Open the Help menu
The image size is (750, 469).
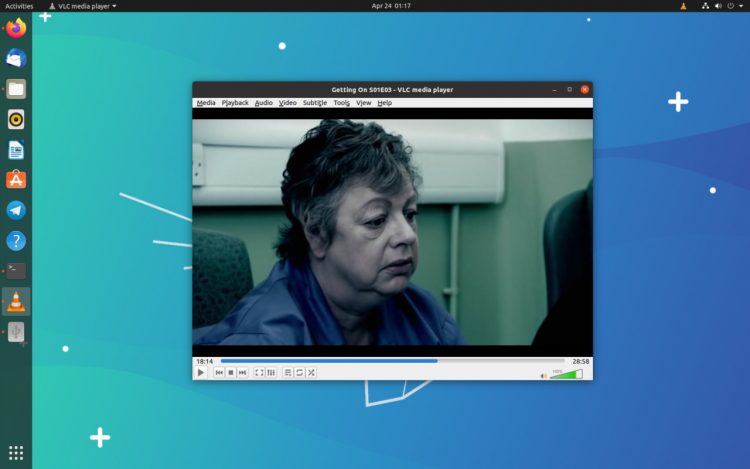[x=385, y=103]
